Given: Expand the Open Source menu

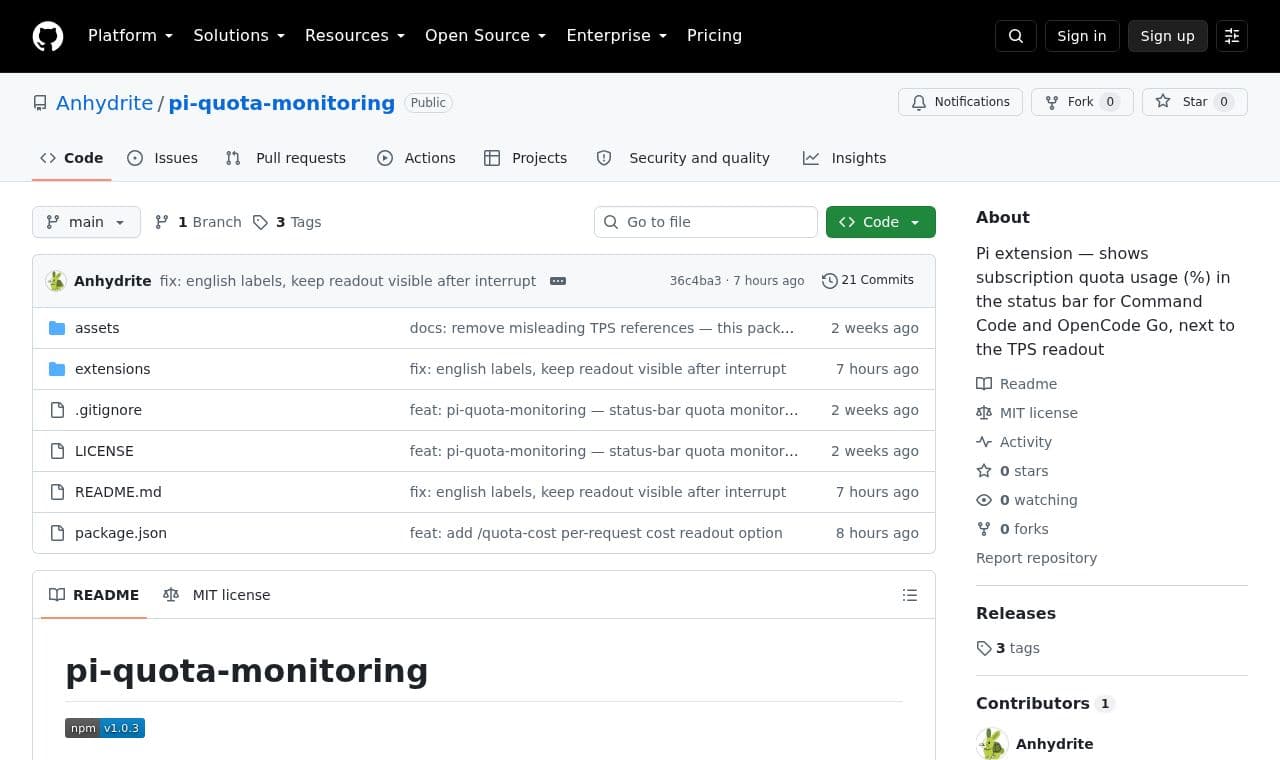Looking at the screenshot, I should pos(486,36).
